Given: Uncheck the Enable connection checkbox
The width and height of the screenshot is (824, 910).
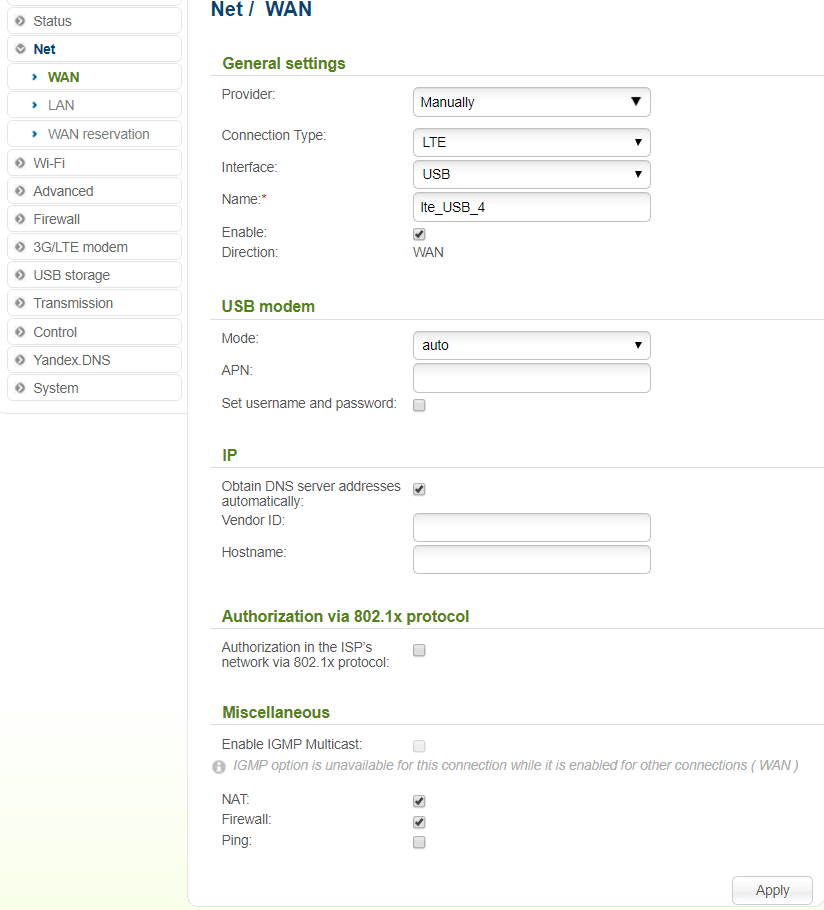Looking at the screenshot, I should [419, 234].
